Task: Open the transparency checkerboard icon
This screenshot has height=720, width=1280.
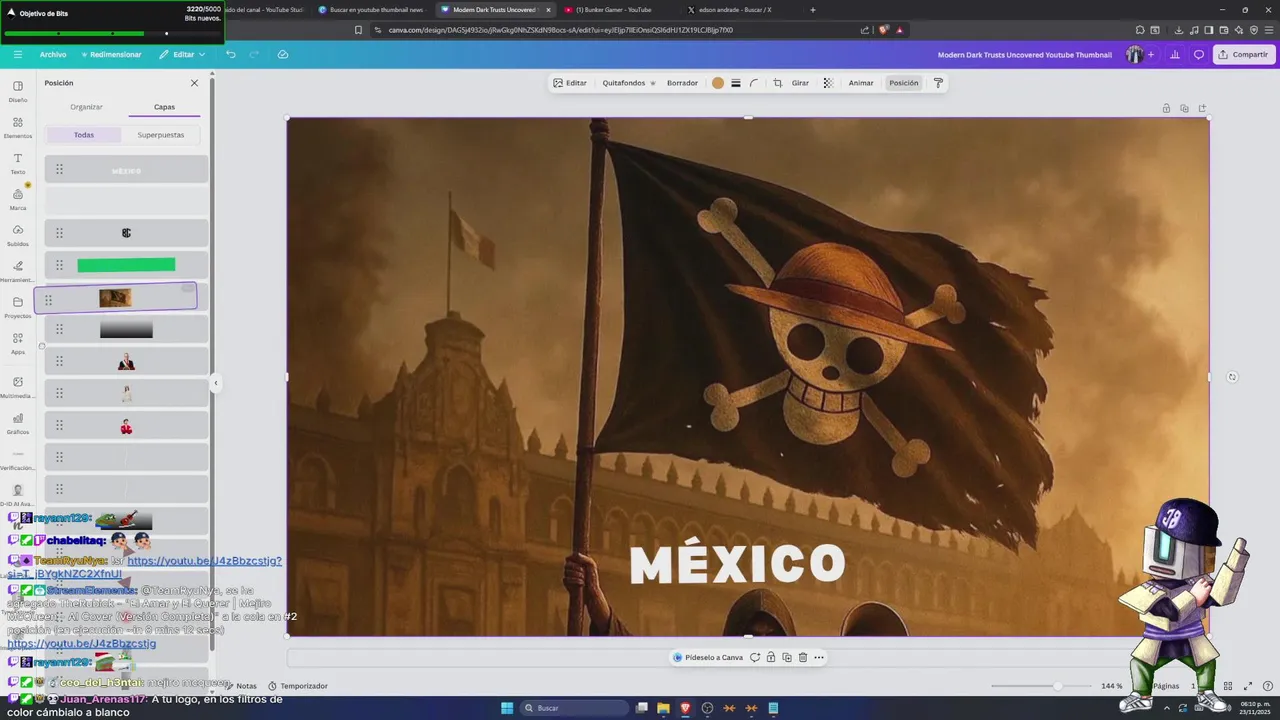Action: coord(828,83)
